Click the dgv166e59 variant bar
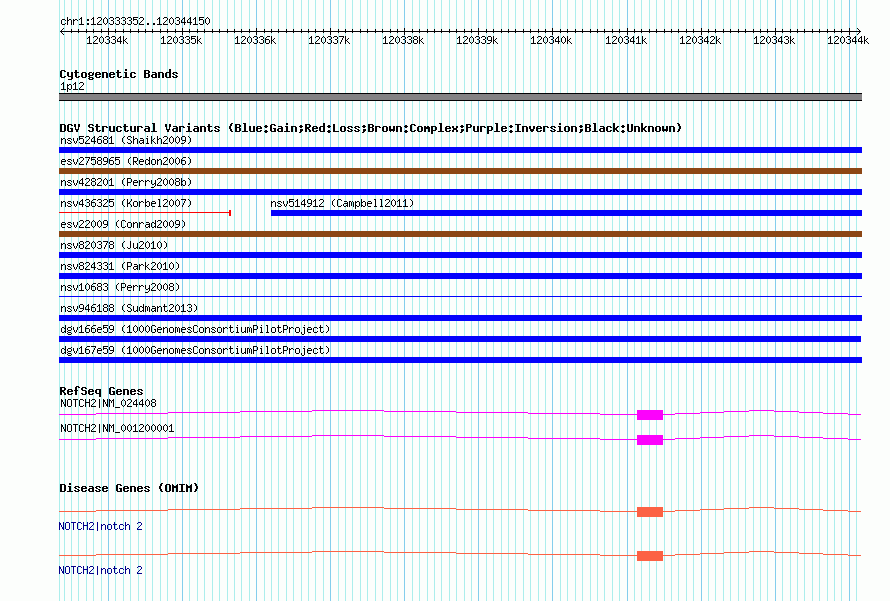Screen dimensions: 890x601 coord(460,339)
